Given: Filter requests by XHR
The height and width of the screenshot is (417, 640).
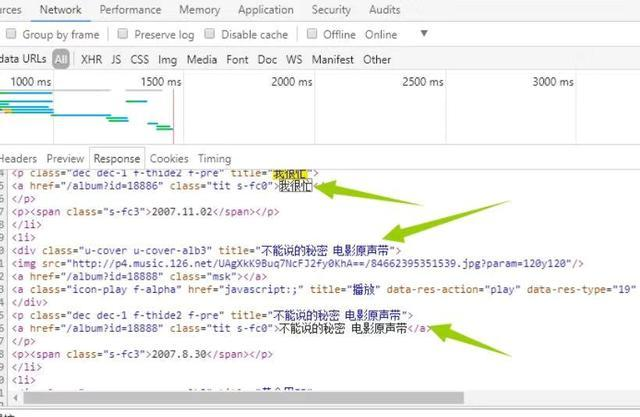Looking at the screenshot, I should pyautogui.click(x=91, y=60).
